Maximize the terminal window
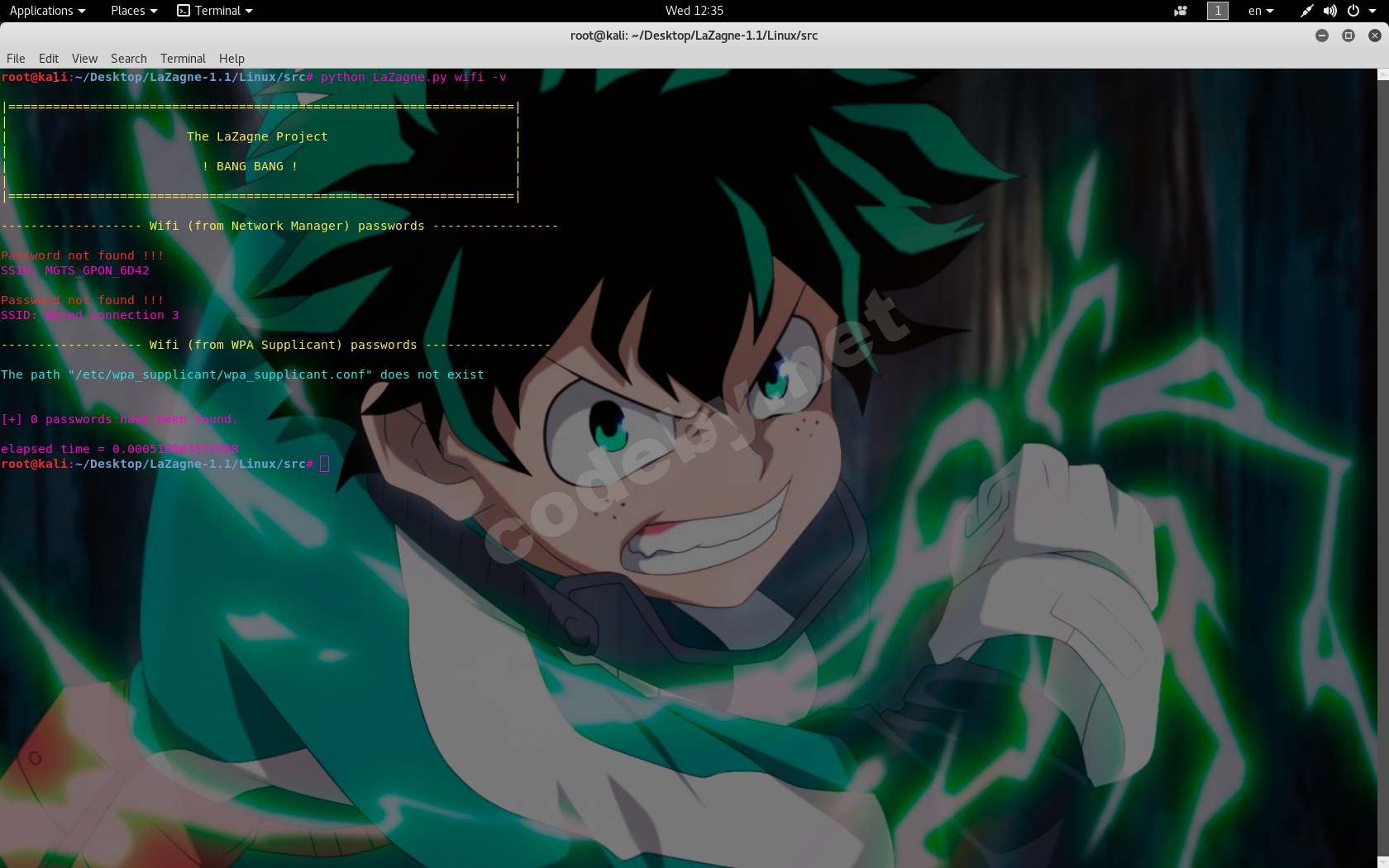 [x=1348, y=36]
